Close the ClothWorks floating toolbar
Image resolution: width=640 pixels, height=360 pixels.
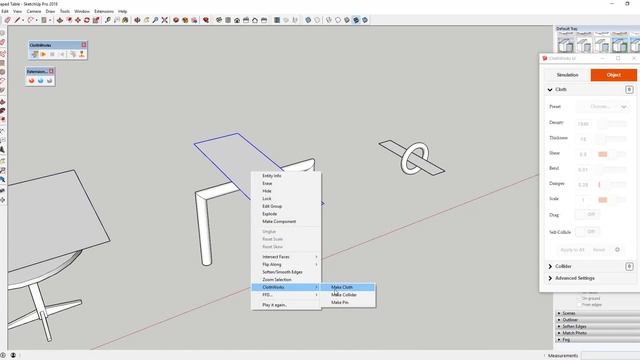pyautogui.click(x=84, y=45)
